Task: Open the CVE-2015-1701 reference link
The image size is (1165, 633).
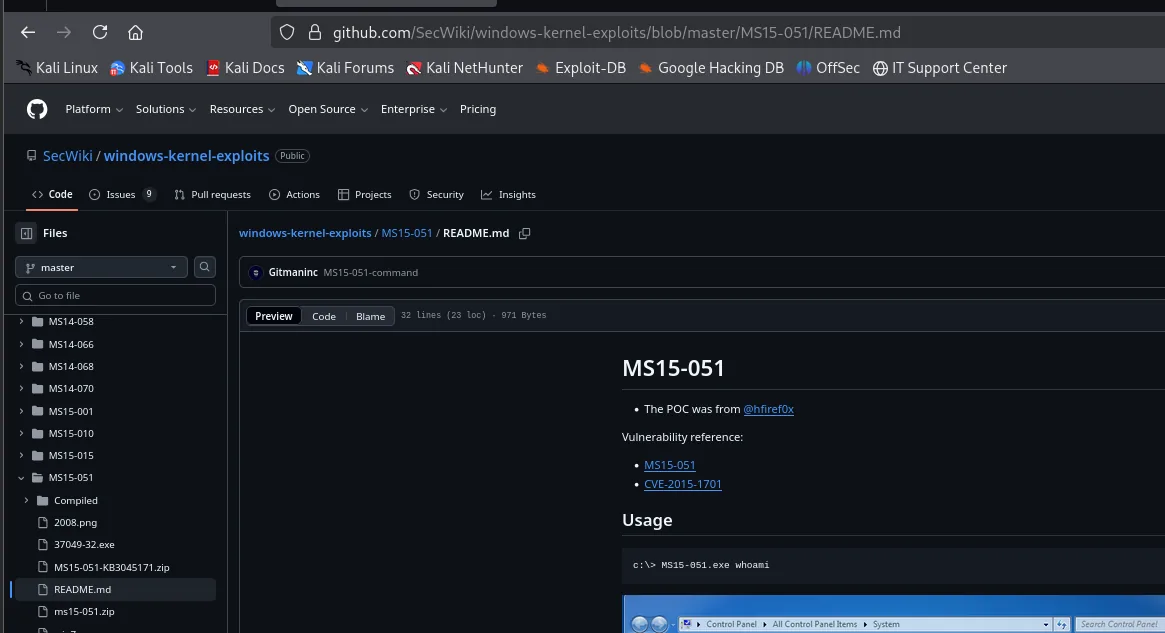Action: [x=683, y=484]
